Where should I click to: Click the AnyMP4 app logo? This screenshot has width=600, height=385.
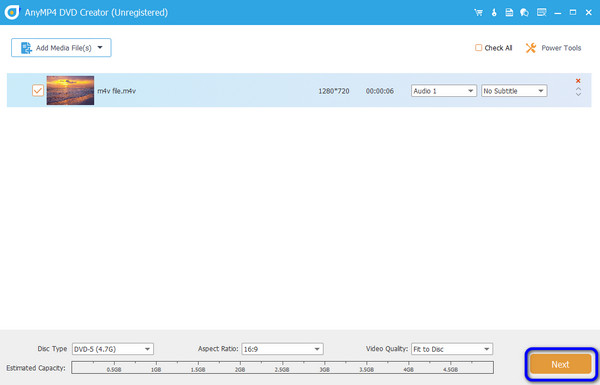[x=12, y=12]
